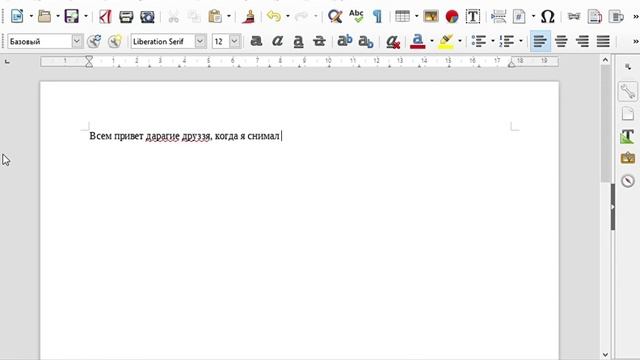Screen dimensions: 640x360
Task: Expand the paste options dropdown arrow
Action: click(x=229, y=16)
